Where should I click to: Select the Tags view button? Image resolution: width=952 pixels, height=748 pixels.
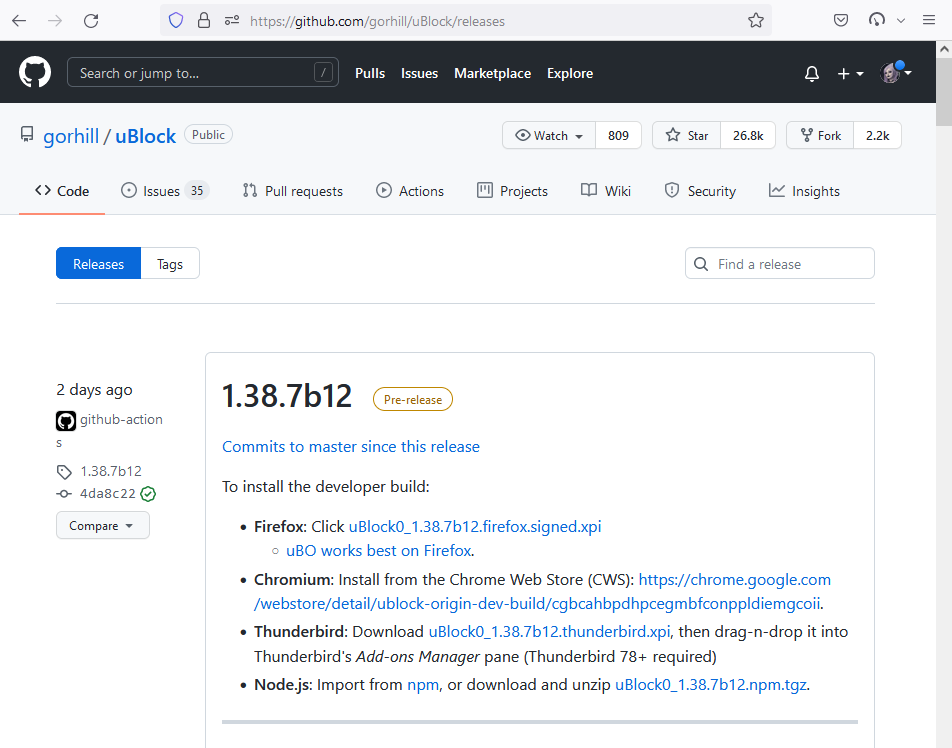[170, 264]
